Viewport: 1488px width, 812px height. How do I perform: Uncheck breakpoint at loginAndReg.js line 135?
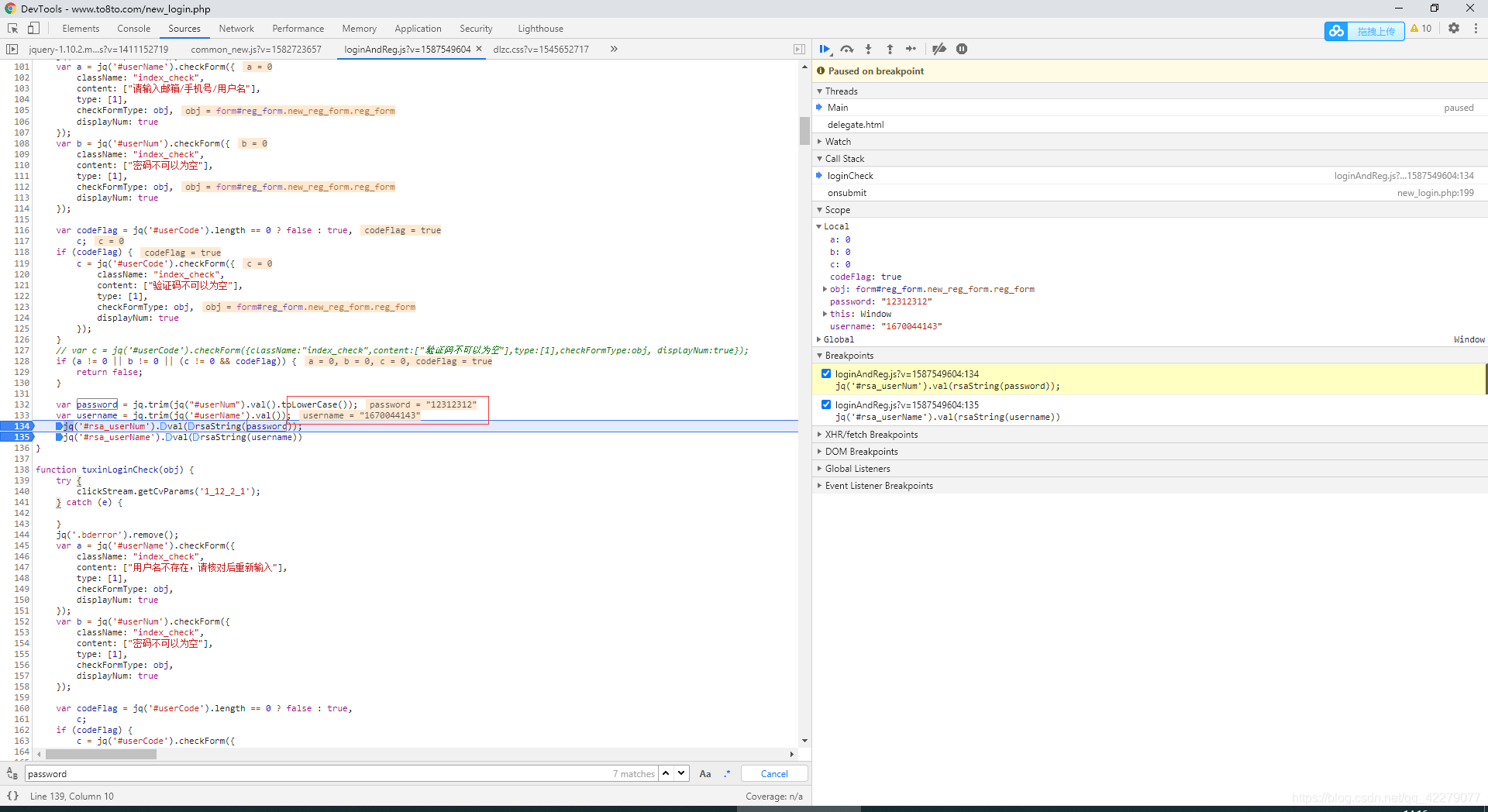(x=826, y=404)
